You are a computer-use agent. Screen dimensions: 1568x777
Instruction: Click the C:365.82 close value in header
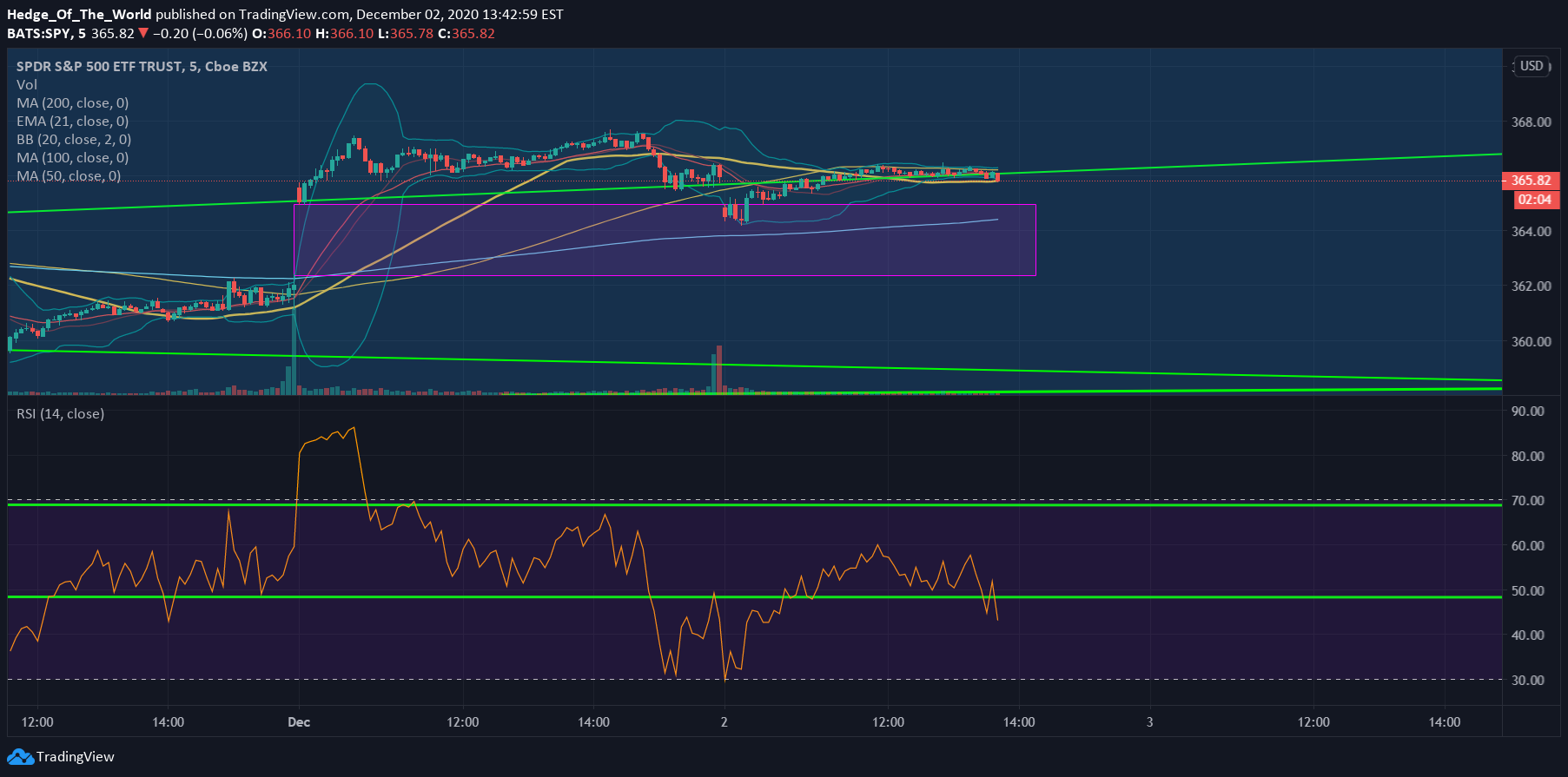466,34
